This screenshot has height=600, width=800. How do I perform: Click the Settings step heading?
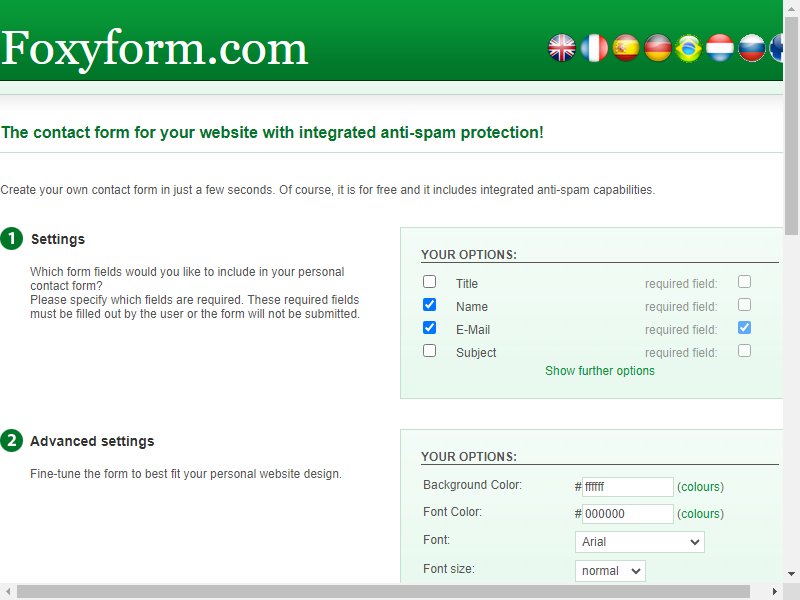click(58, 239)
